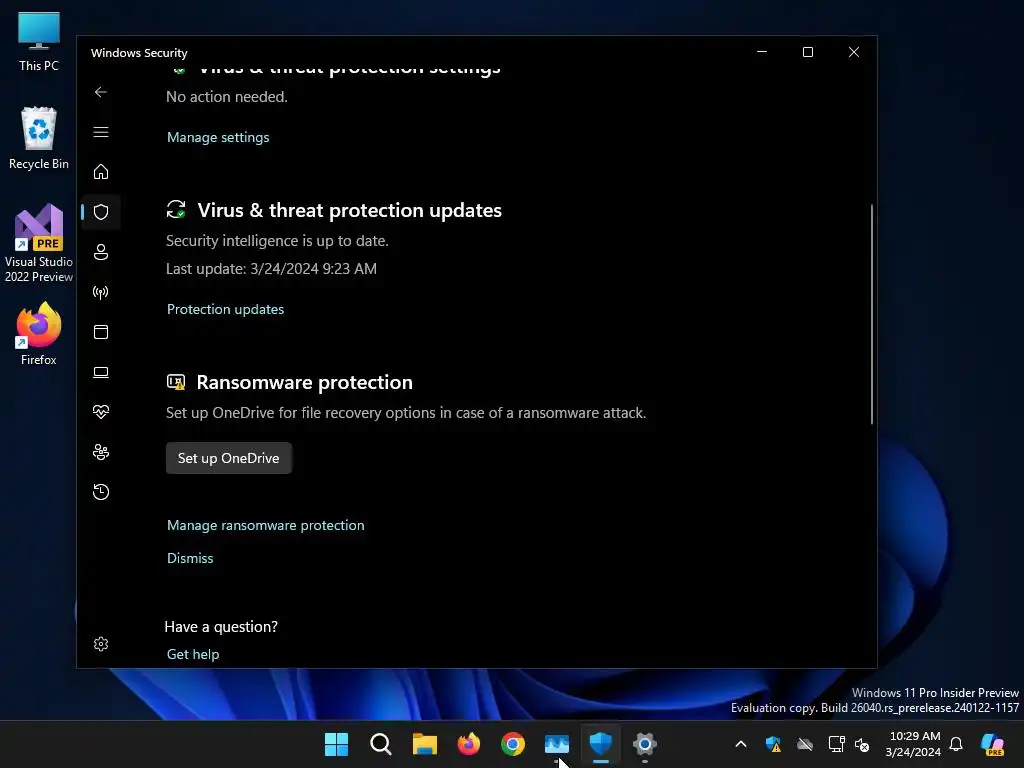The height and width of the screenshot is (768, 1024).
Task: Open clock and date 10:29 AM
Action: tap(913, 744)
